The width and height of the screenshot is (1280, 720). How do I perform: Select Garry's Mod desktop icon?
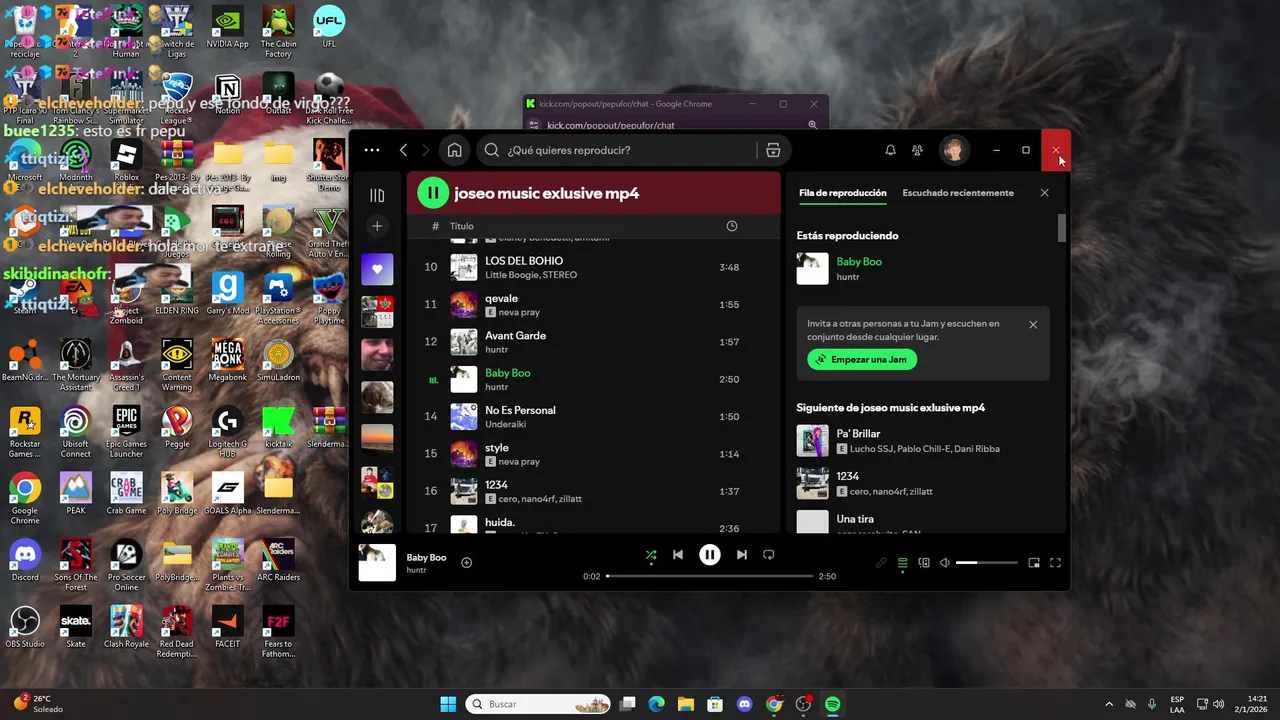tap(227, 295)
